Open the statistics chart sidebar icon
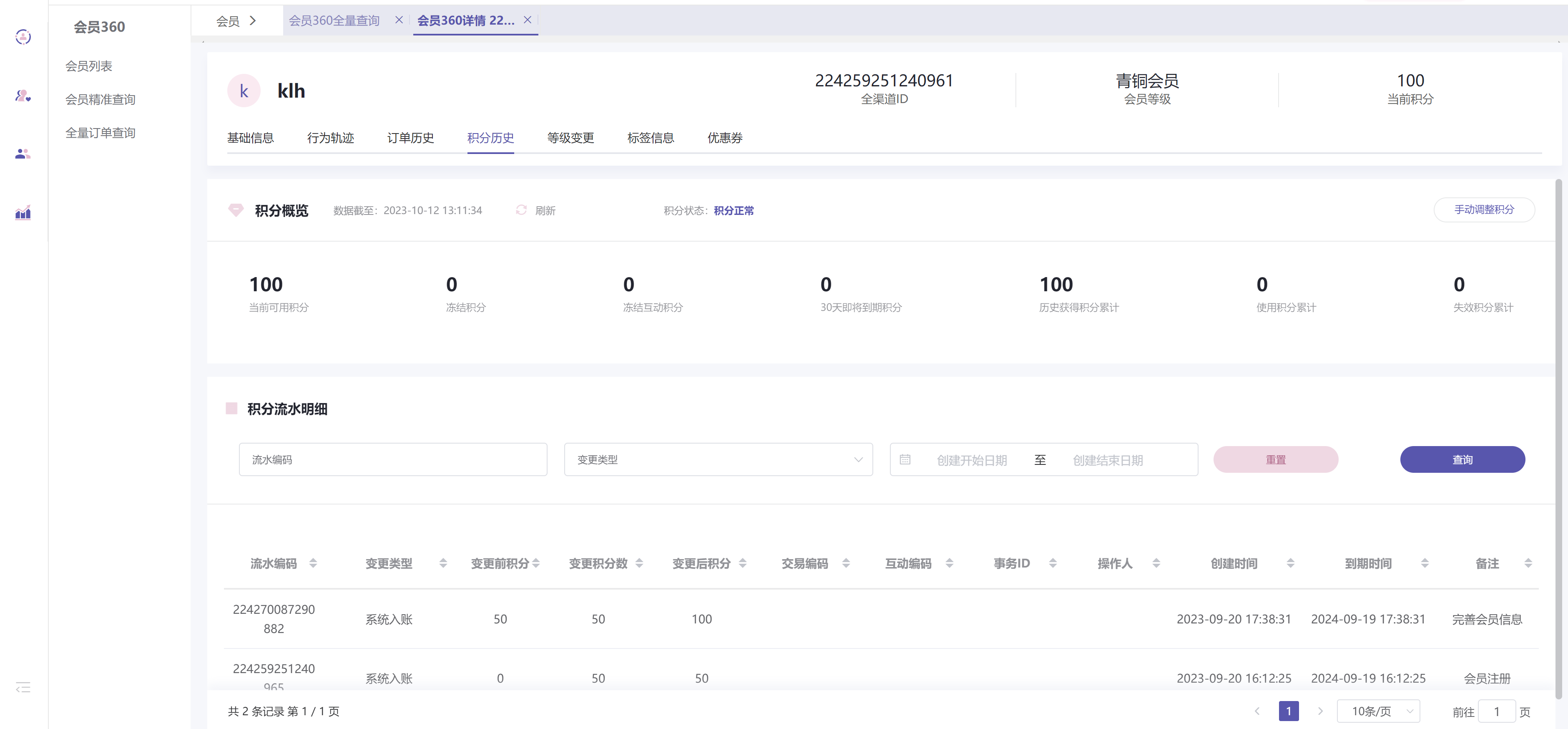The image size is (1568, 729). point(23,212)
